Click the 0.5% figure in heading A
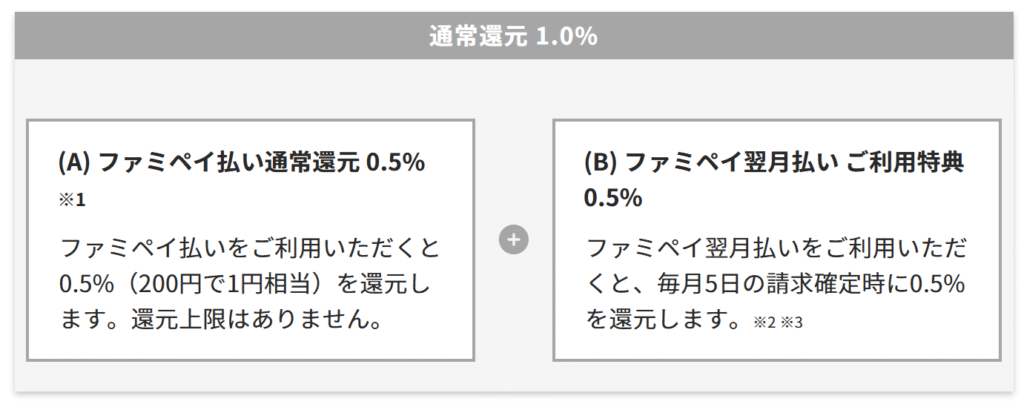Screen dimensions: 1024x410 396,164
